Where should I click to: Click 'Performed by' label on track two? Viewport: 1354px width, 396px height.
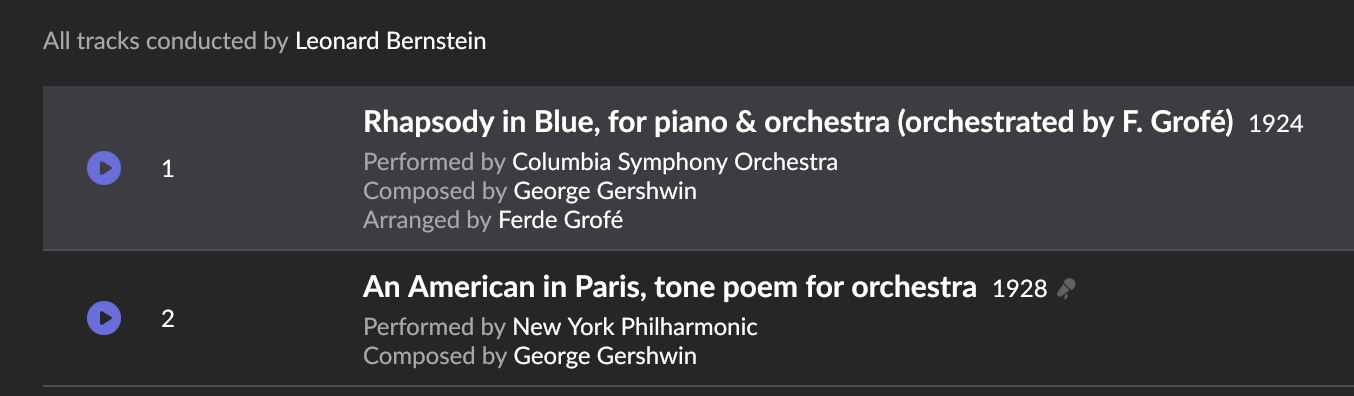(x=435, y=327)
